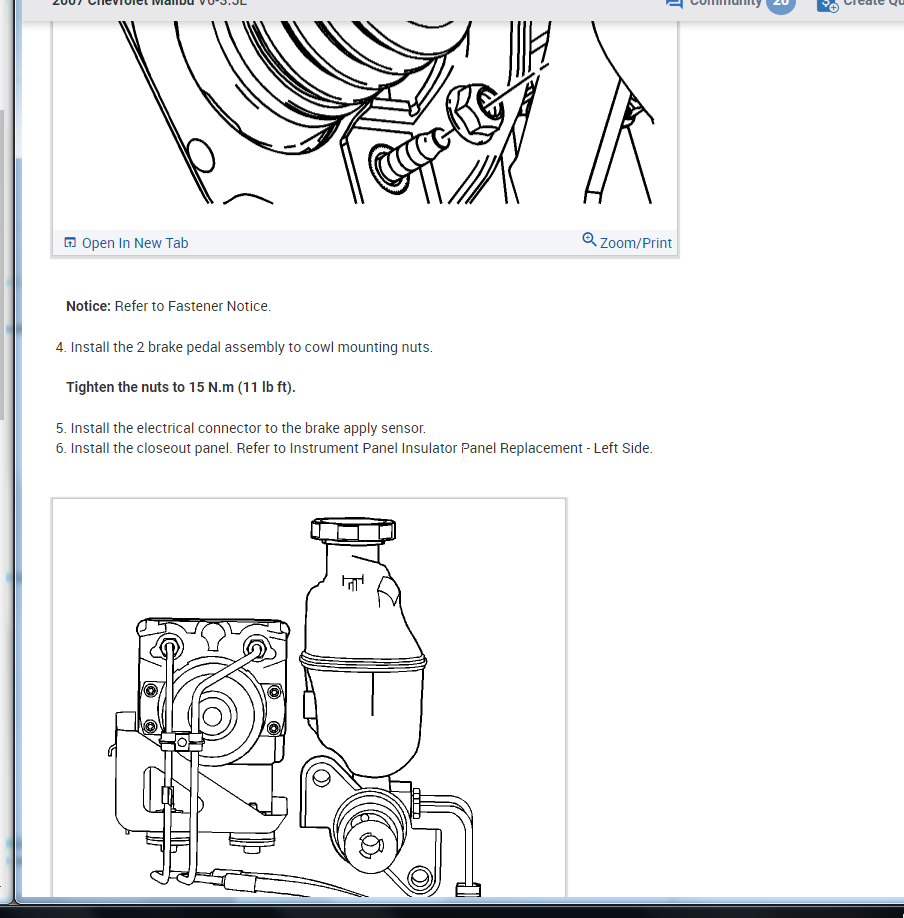Open the Community link in header
Image resolution: width=904 pixels, height=918 pixels.
[725, 3]
